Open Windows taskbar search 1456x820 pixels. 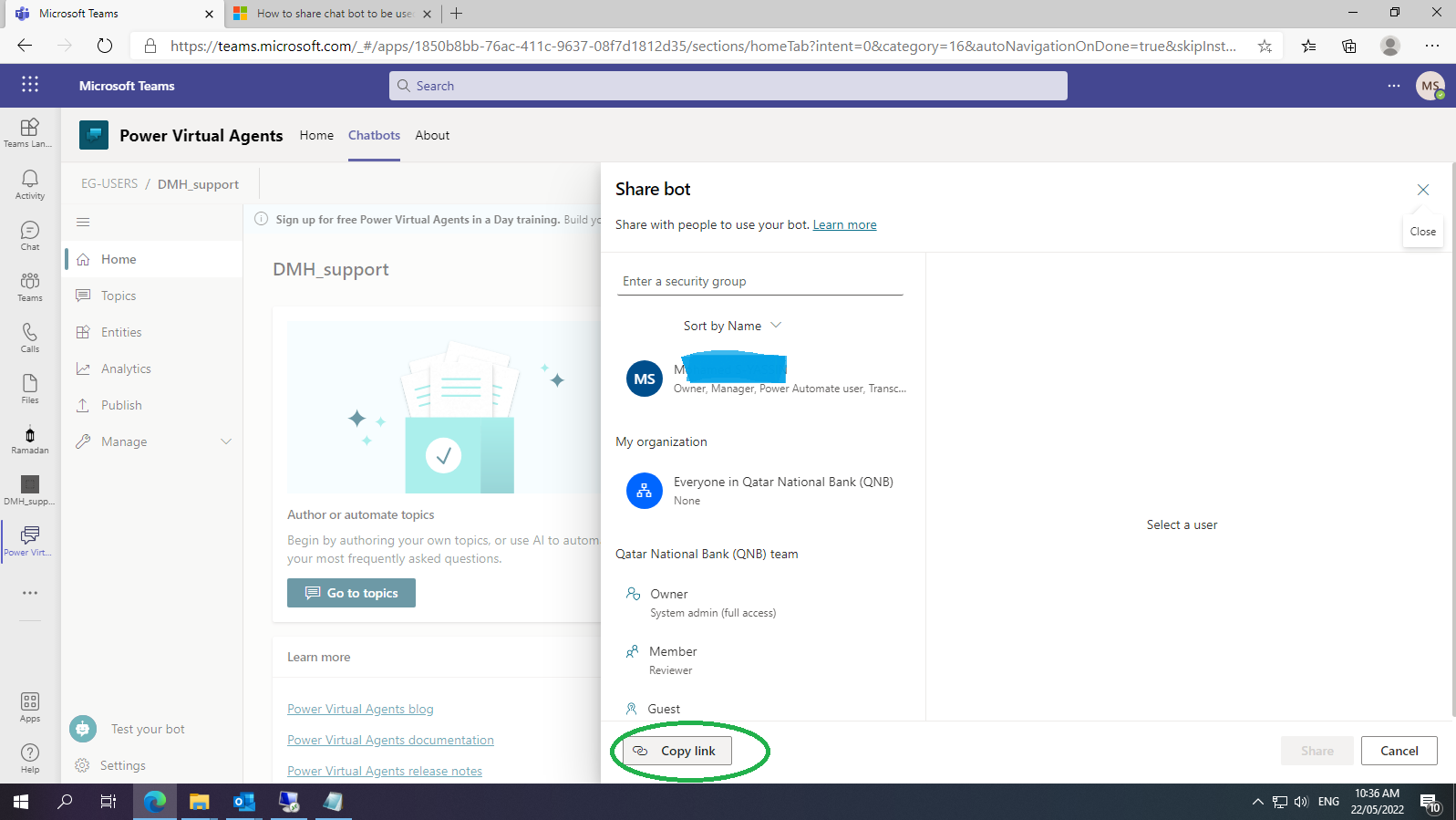(x=65, y=802)
